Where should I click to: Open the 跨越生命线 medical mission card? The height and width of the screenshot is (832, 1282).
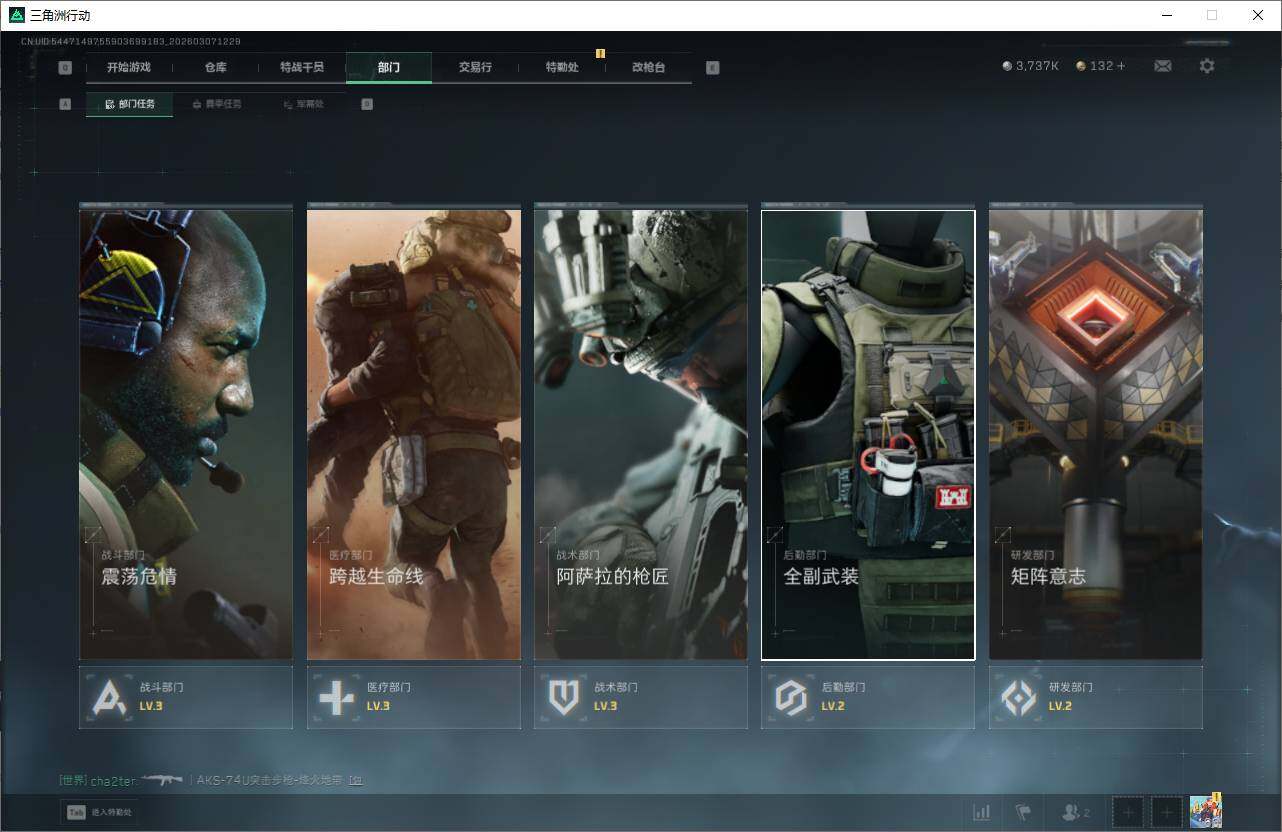click(x=414, y=434)
